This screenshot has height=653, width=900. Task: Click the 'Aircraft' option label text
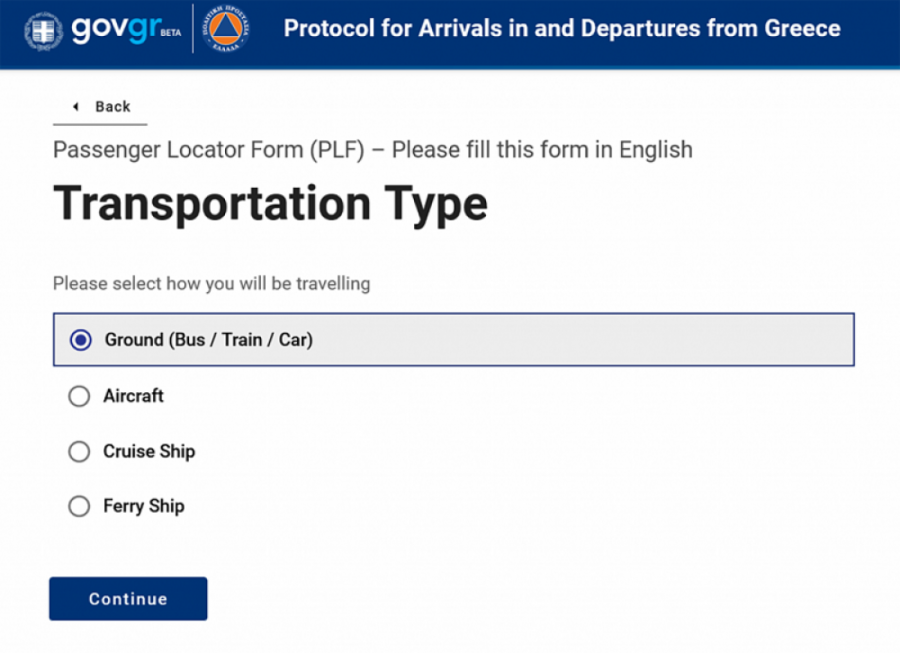(133, 396)
